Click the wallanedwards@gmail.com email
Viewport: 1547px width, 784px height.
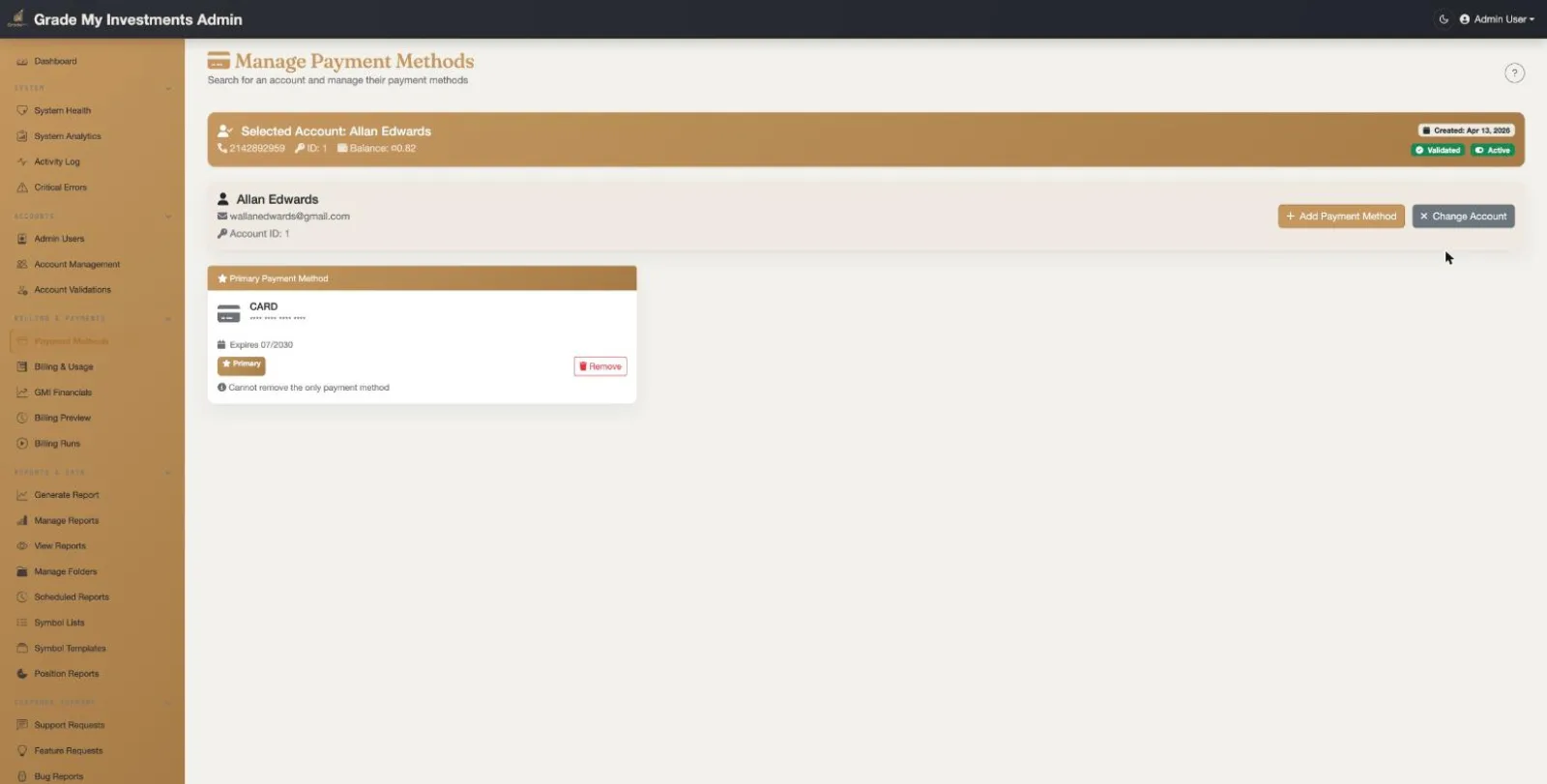click(x=290, y=217)
